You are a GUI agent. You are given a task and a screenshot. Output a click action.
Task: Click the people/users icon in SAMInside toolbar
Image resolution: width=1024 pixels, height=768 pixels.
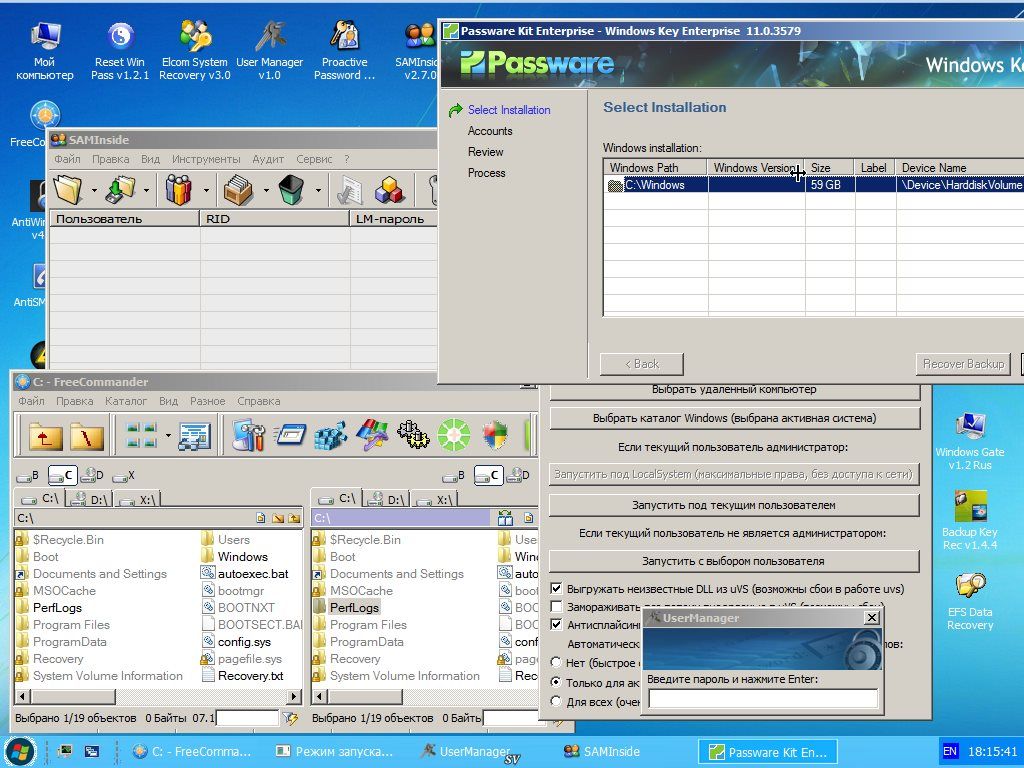click(179, 189)
